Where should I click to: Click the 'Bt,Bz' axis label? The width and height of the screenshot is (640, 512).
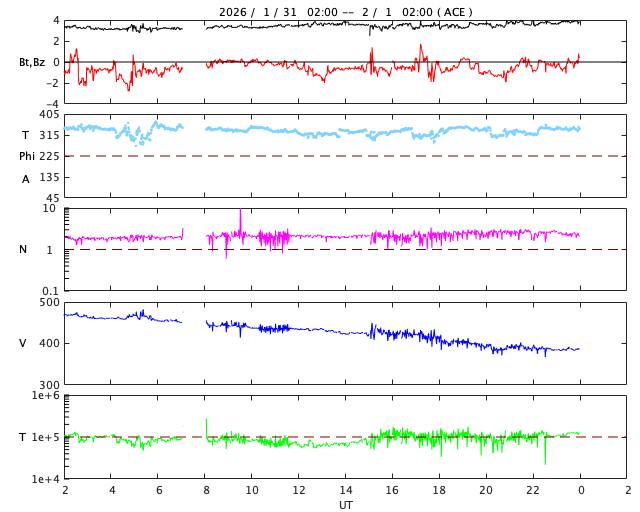pos(31,62)
